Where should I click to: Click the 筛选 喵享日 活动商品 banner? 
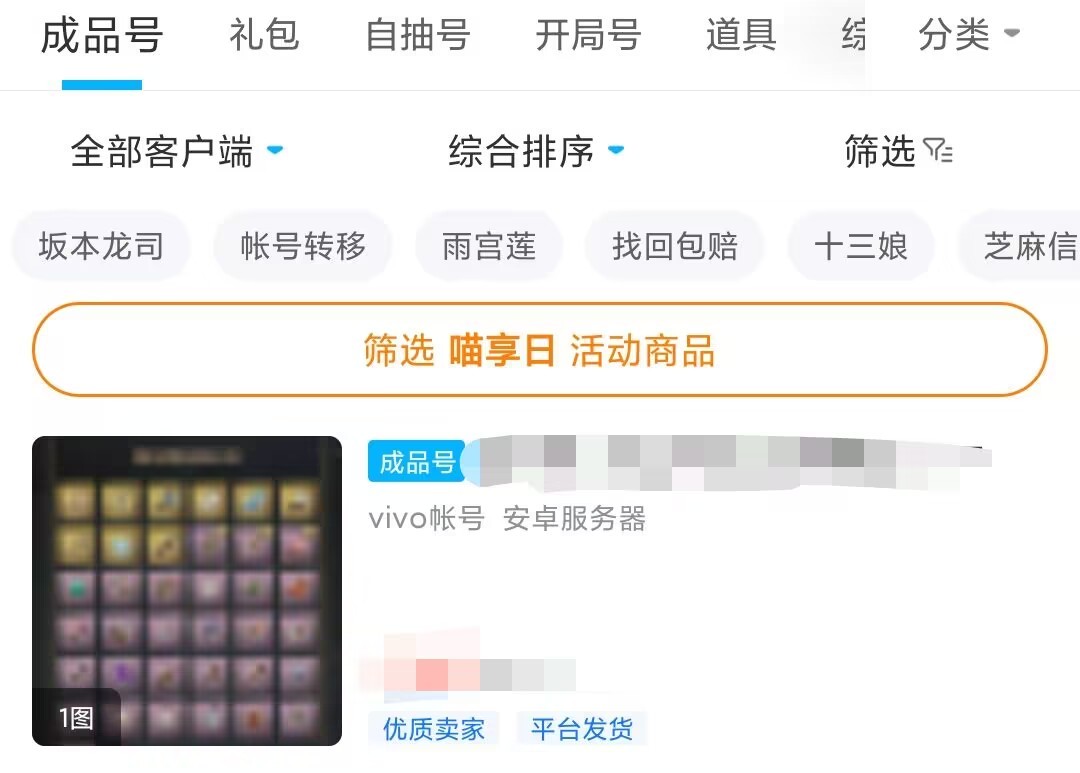(540, 350)
